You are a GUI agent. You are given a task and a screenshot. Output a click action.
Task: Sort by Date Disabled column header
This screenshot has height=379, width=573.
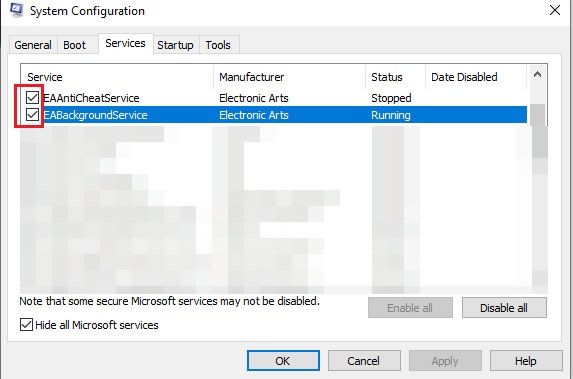click(x=476, y=77)
